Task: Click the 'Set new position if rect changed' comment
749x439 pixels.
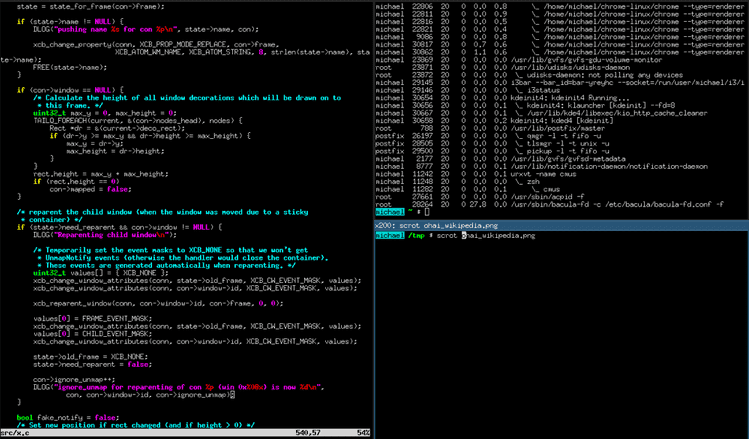Action: [136, 425]
